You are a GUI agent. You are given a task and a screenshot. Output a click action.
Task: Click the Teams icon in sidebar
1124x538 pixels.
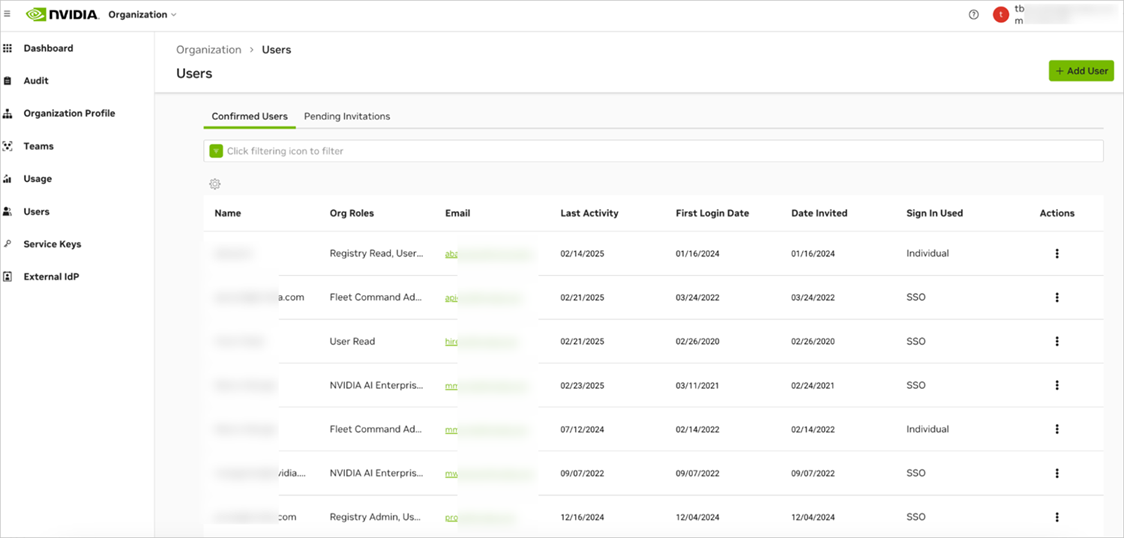point(8,146)
